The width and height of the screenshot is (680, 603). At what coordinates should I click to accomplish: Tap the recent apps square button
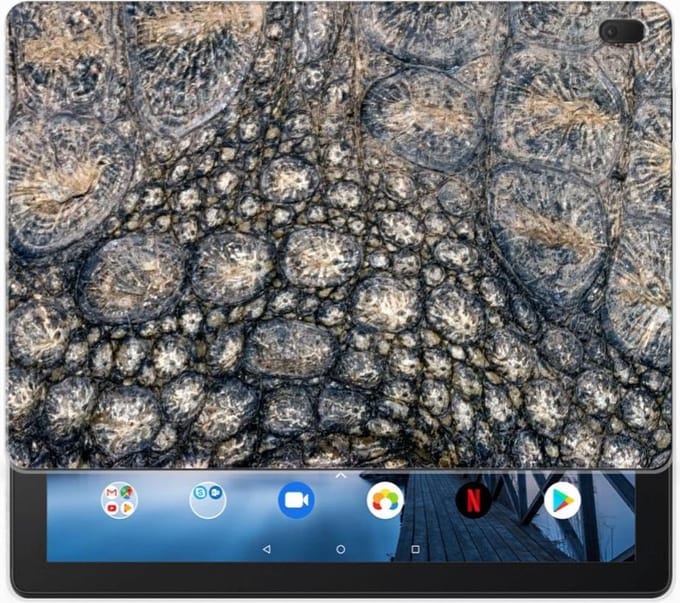415,549
